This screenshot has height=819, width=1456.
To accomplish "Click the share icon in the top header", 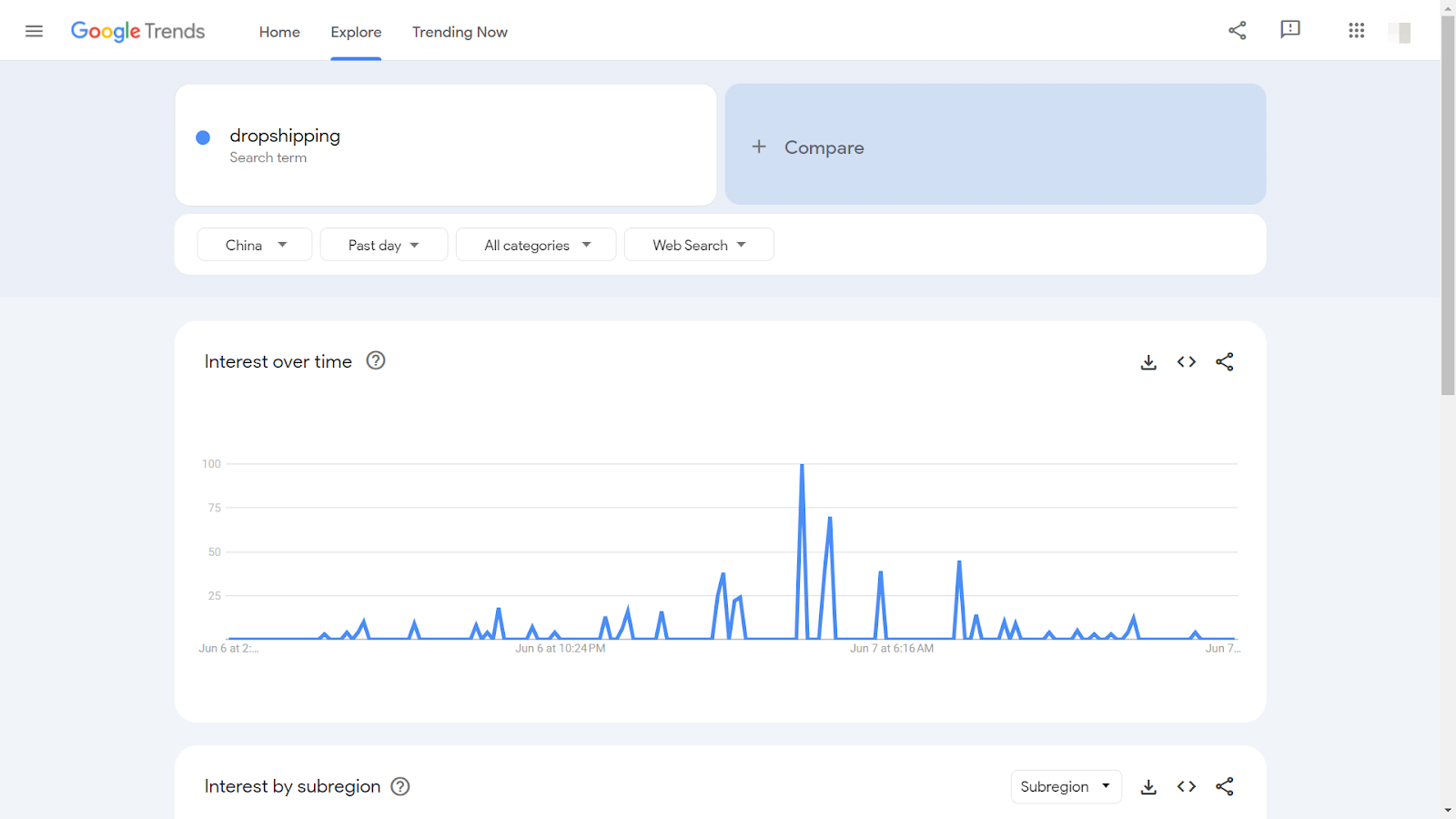I will 1237,31.
